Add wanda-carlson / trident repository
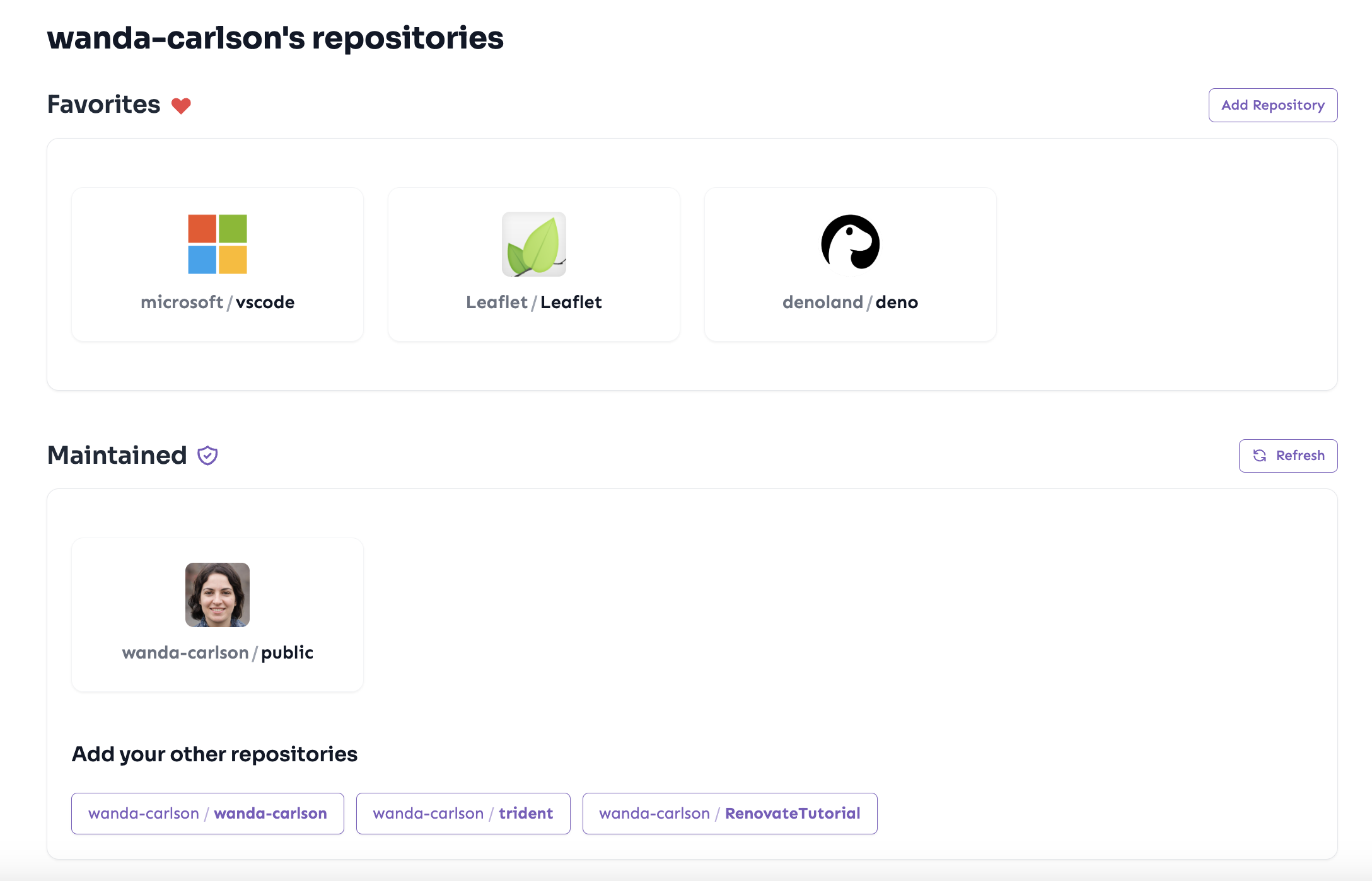The width and height of the screenshot is (1372, 881). (463, 814)
